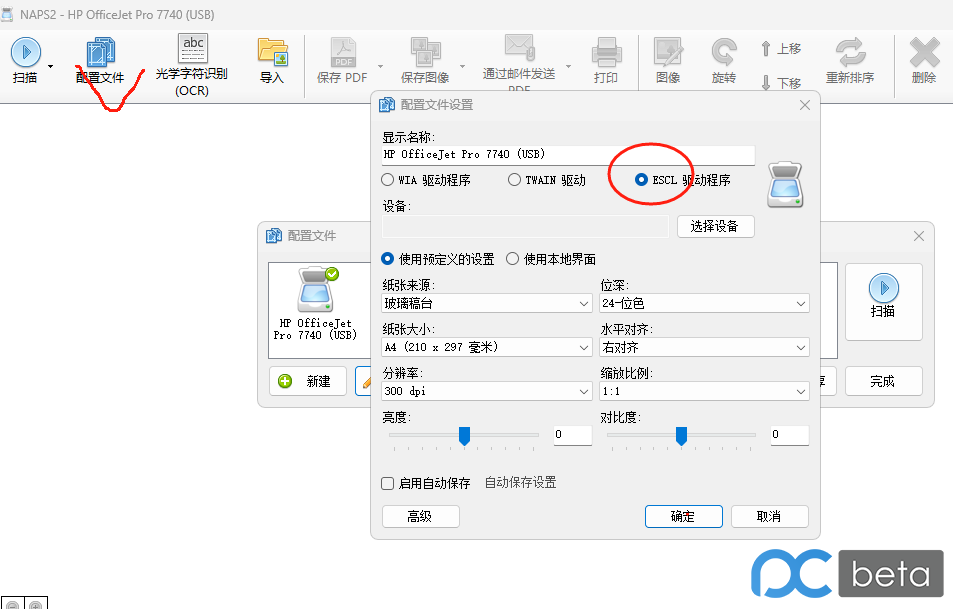Select the TWAIN 驱动 radio button
Screen dimensions: 953x609
514,180
